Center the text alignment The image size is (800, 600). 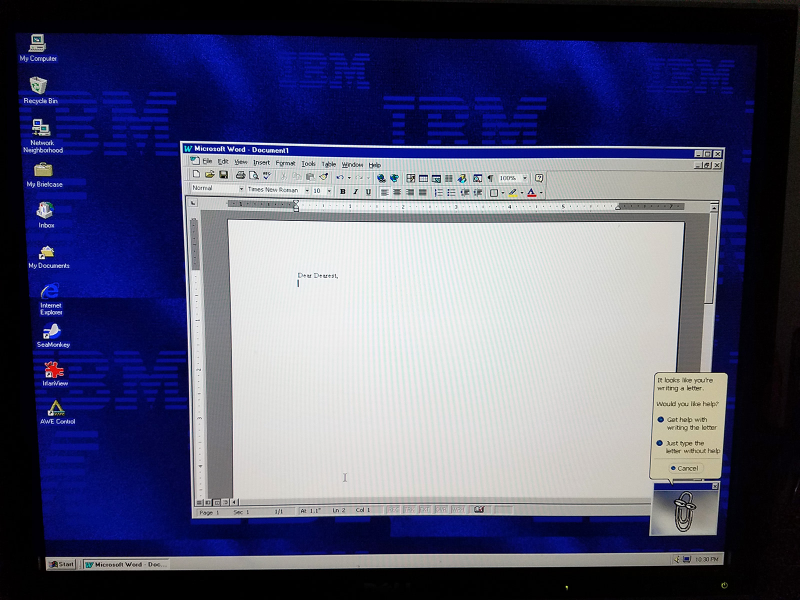[397, 192]
